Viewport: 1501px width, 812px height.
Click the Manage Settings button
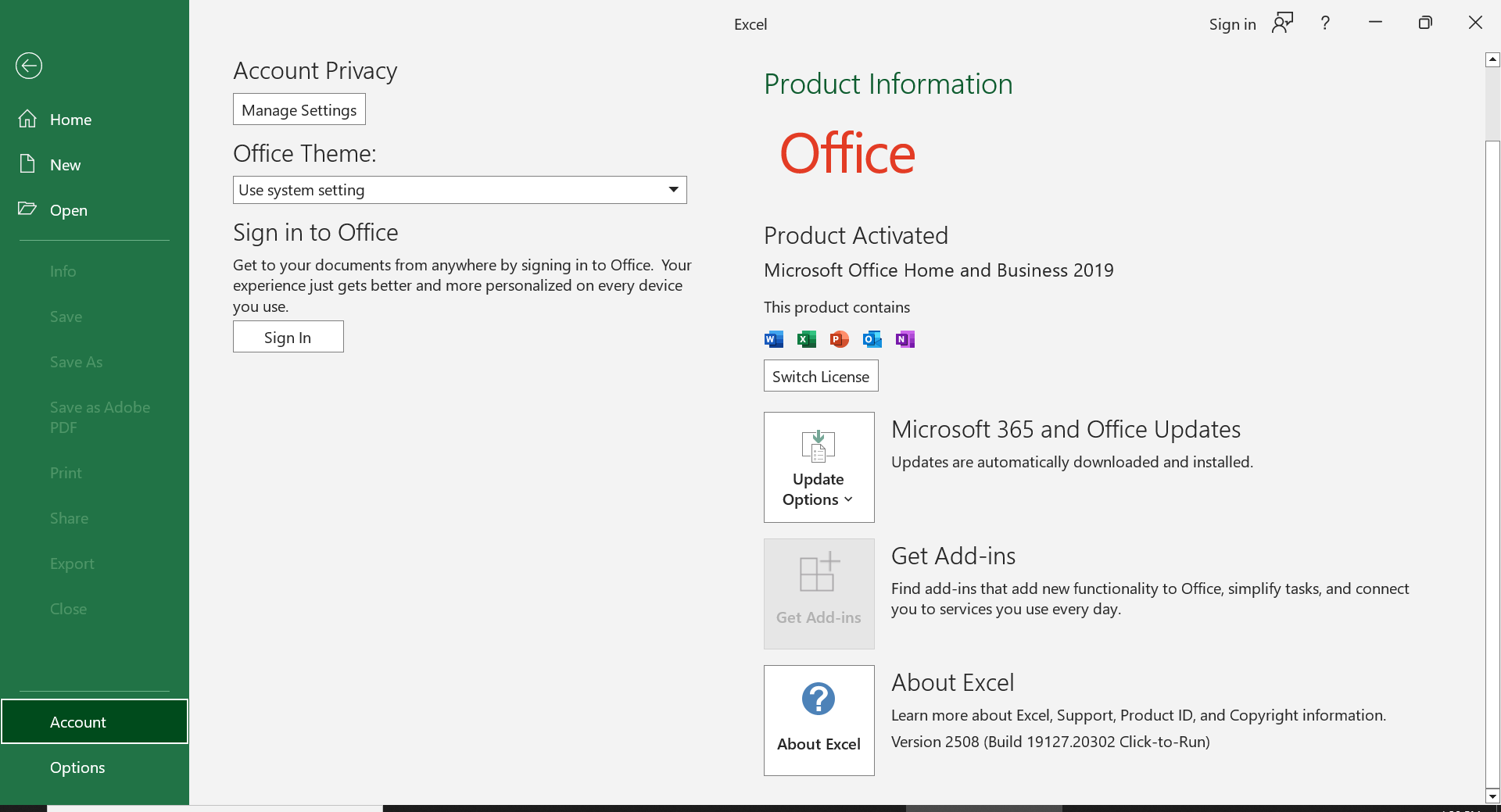[299, 109]
